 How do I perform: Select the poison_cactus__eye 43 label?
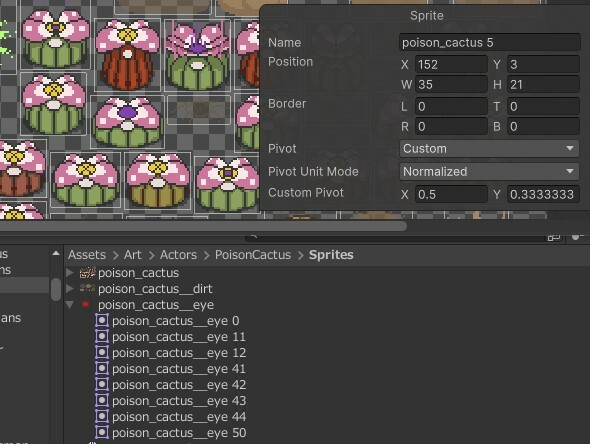pos(179,401)
